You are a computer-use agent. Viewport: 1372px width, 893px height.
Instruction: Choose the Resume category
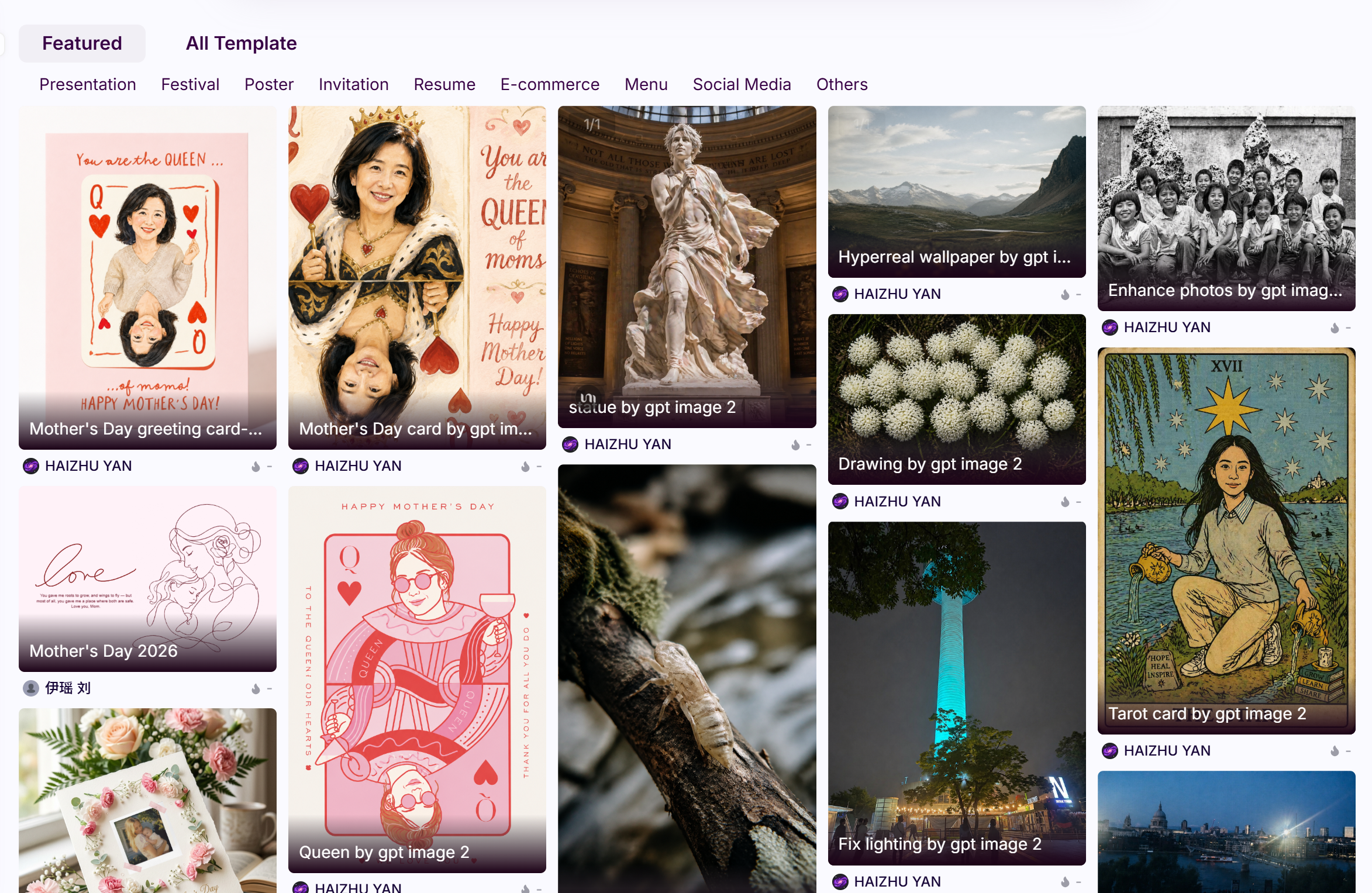click(x=444, y=84)
